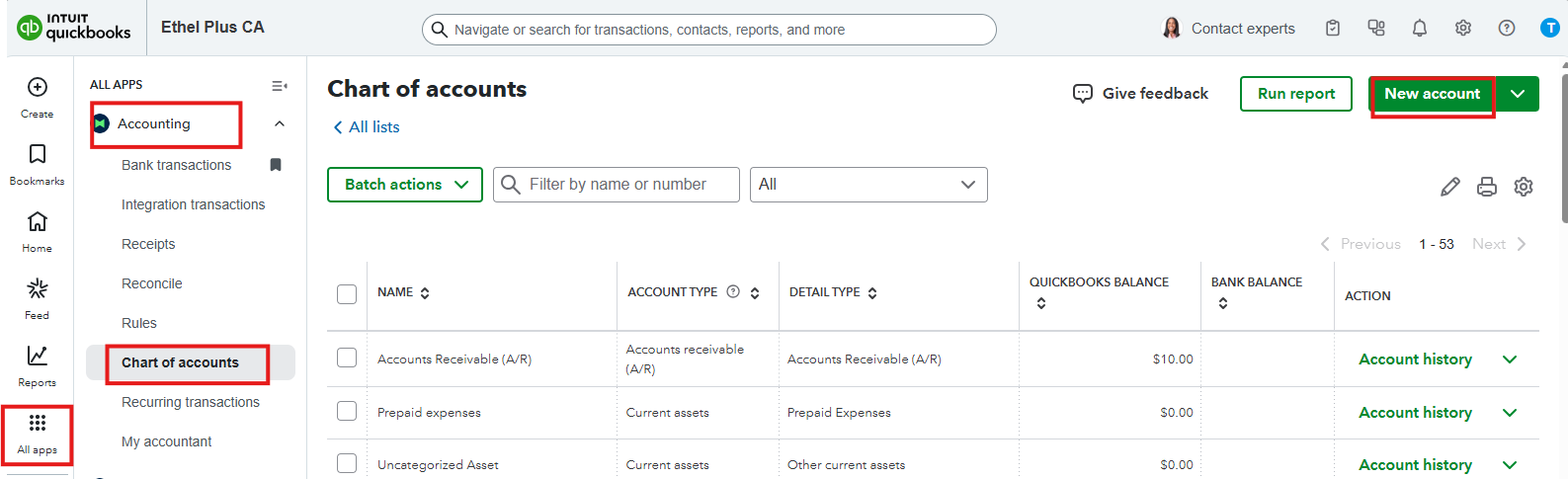Select Bank transactions in Accounting menu

176,165
